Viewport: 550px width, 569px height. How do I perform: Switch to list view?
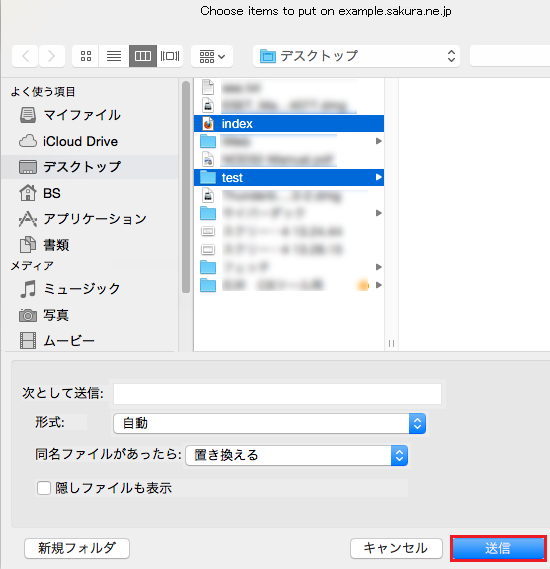[x=114, y=56]
